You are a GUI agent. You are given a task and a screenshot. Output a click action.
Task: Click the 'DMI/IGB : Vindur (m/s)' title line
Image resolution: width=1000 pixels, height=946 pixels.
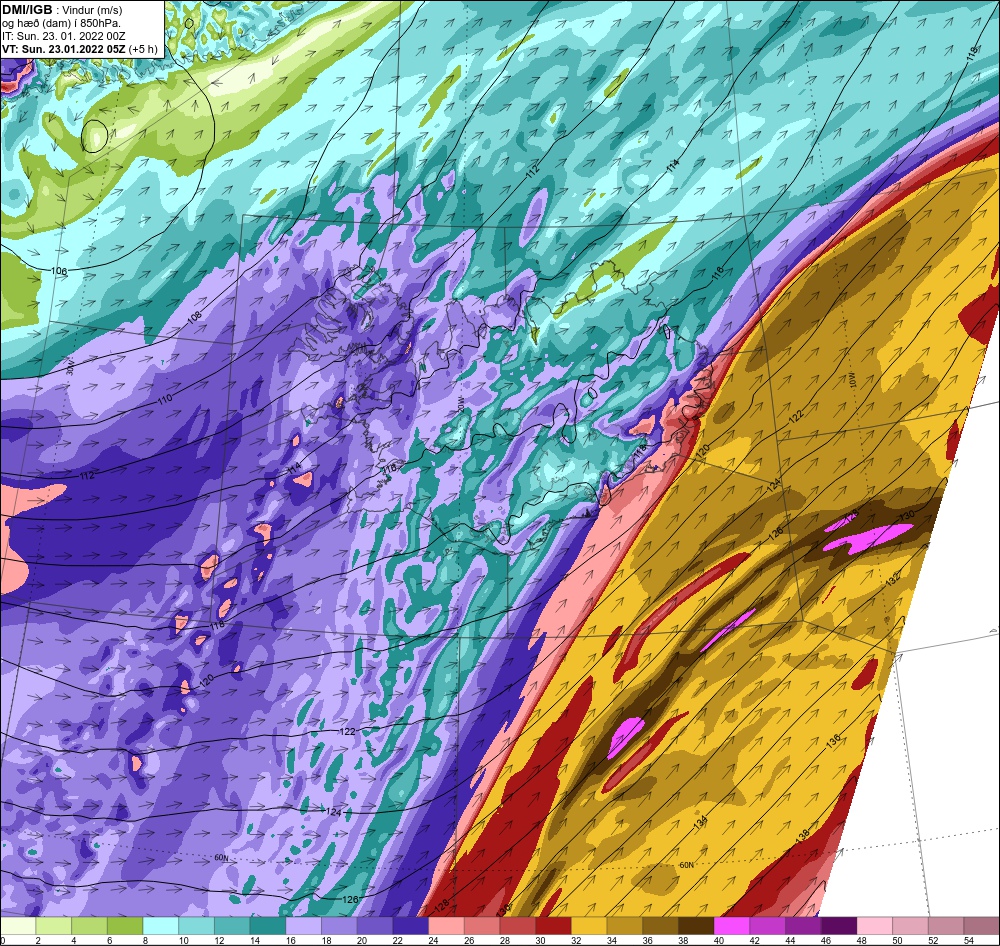point(62,10)
